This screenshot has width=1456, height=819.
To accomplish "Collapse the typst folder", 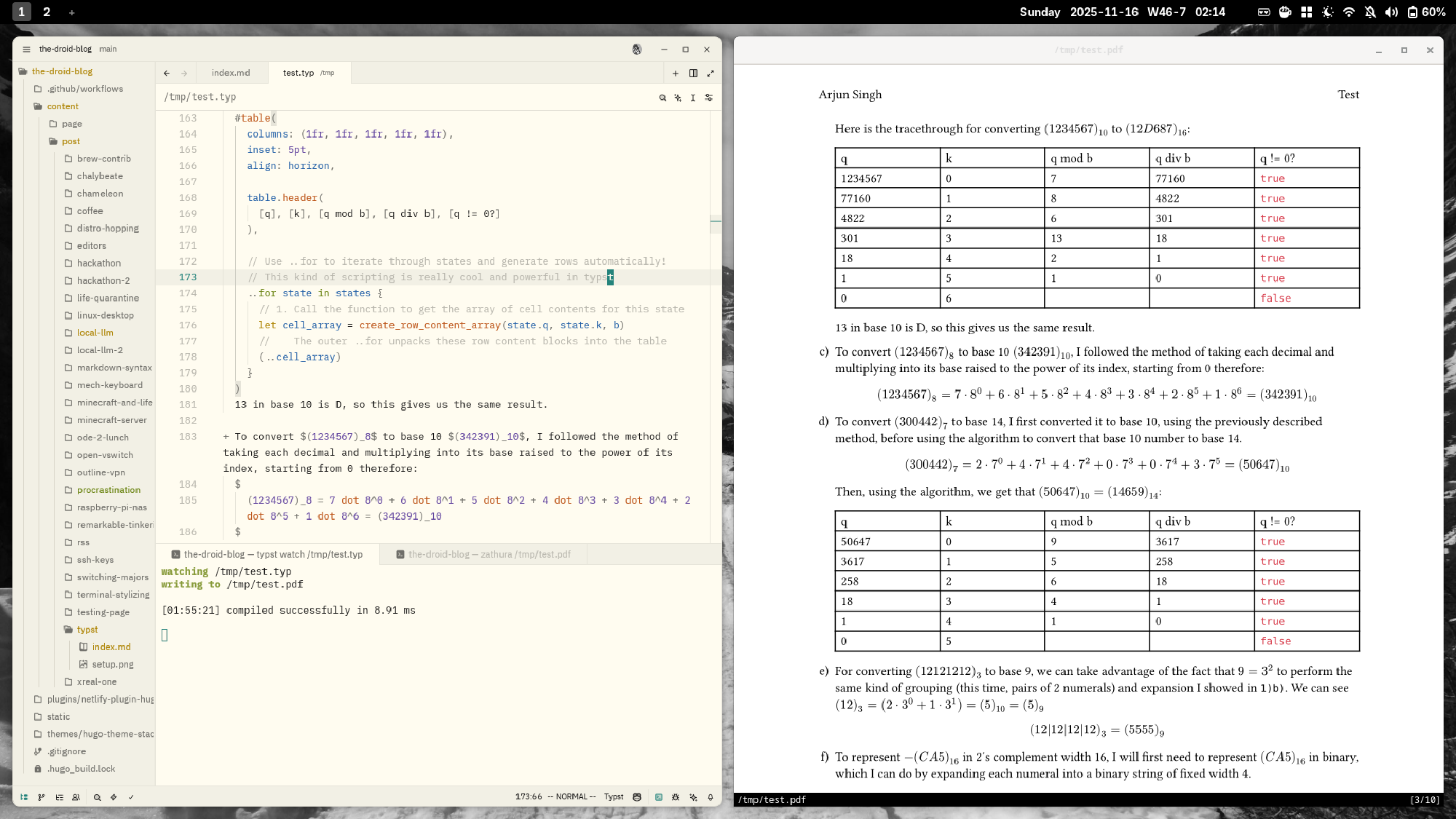I will pyautogui.click(x=87, y=630).
